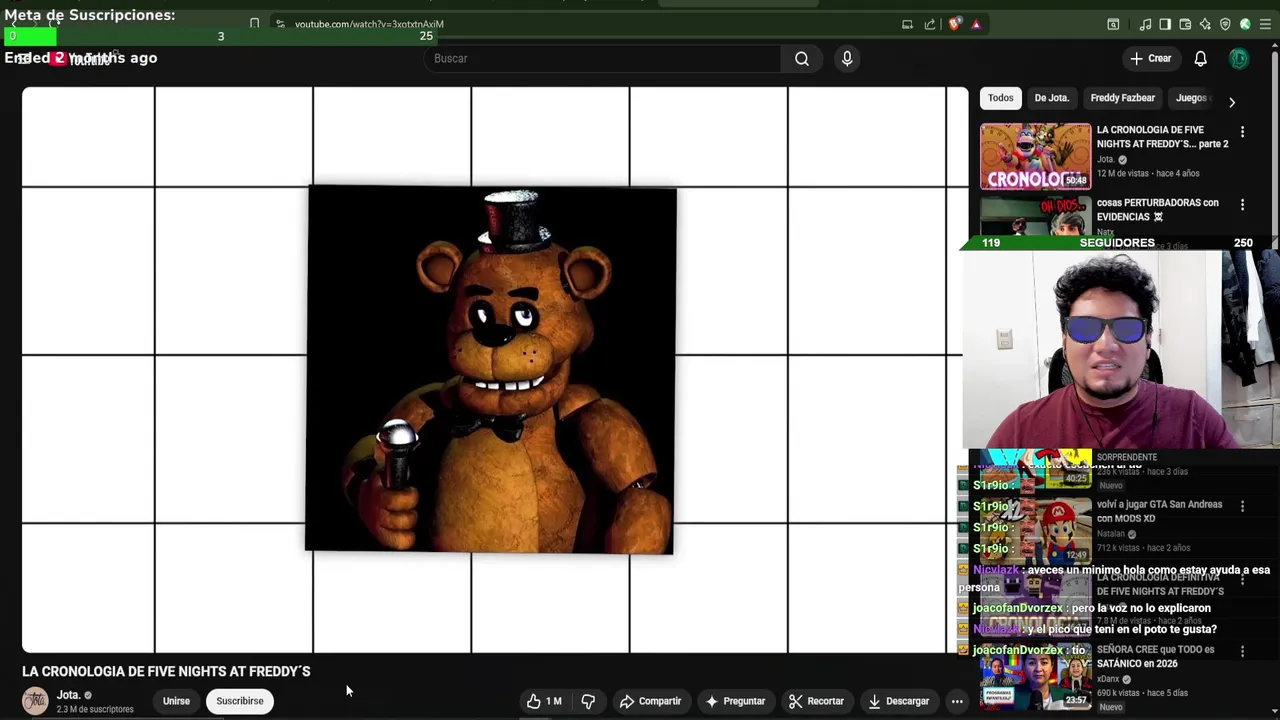Click the Descargar button
Viewport: 1280px width, 720px height.
[898, 701]
